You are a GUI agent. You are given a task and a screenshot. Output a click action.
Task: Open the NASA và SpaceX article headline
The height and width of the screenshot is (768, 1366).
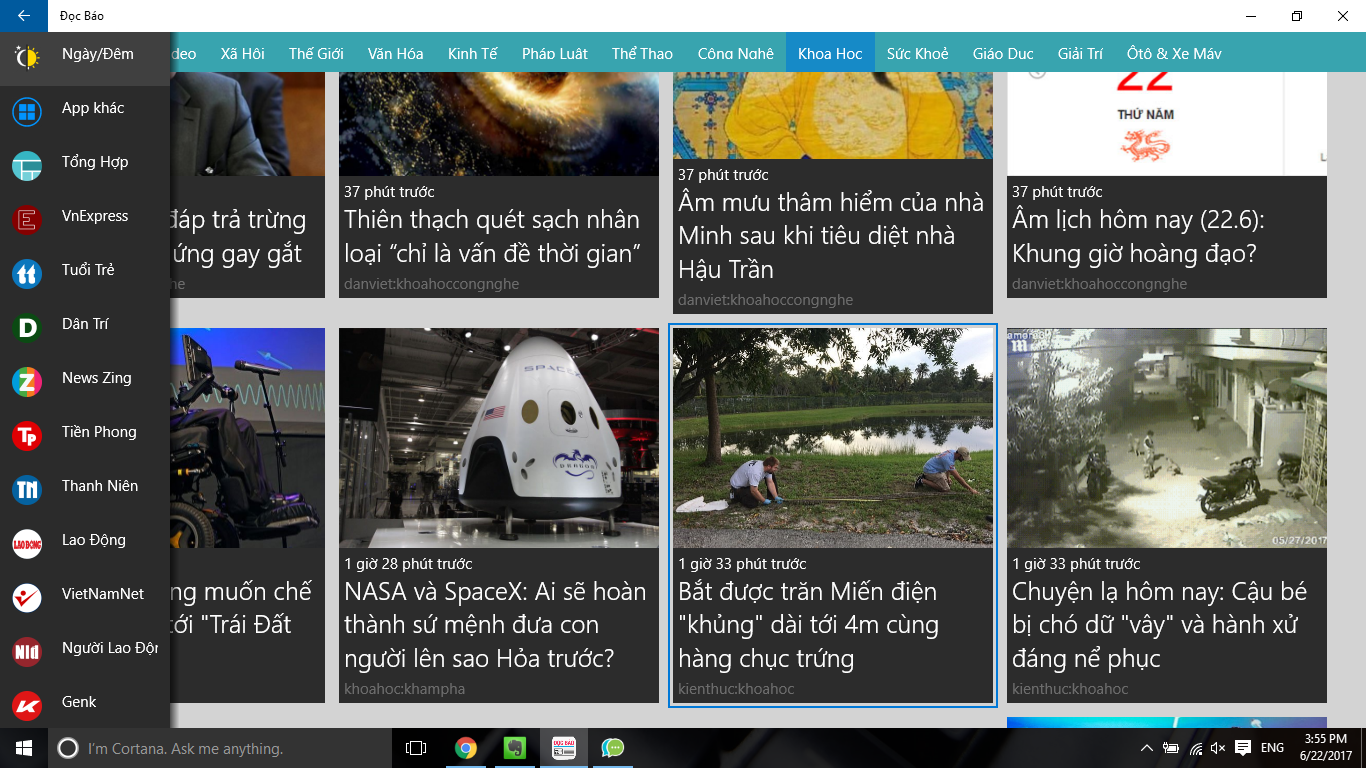pyautogui.click(x=496, y=624)
